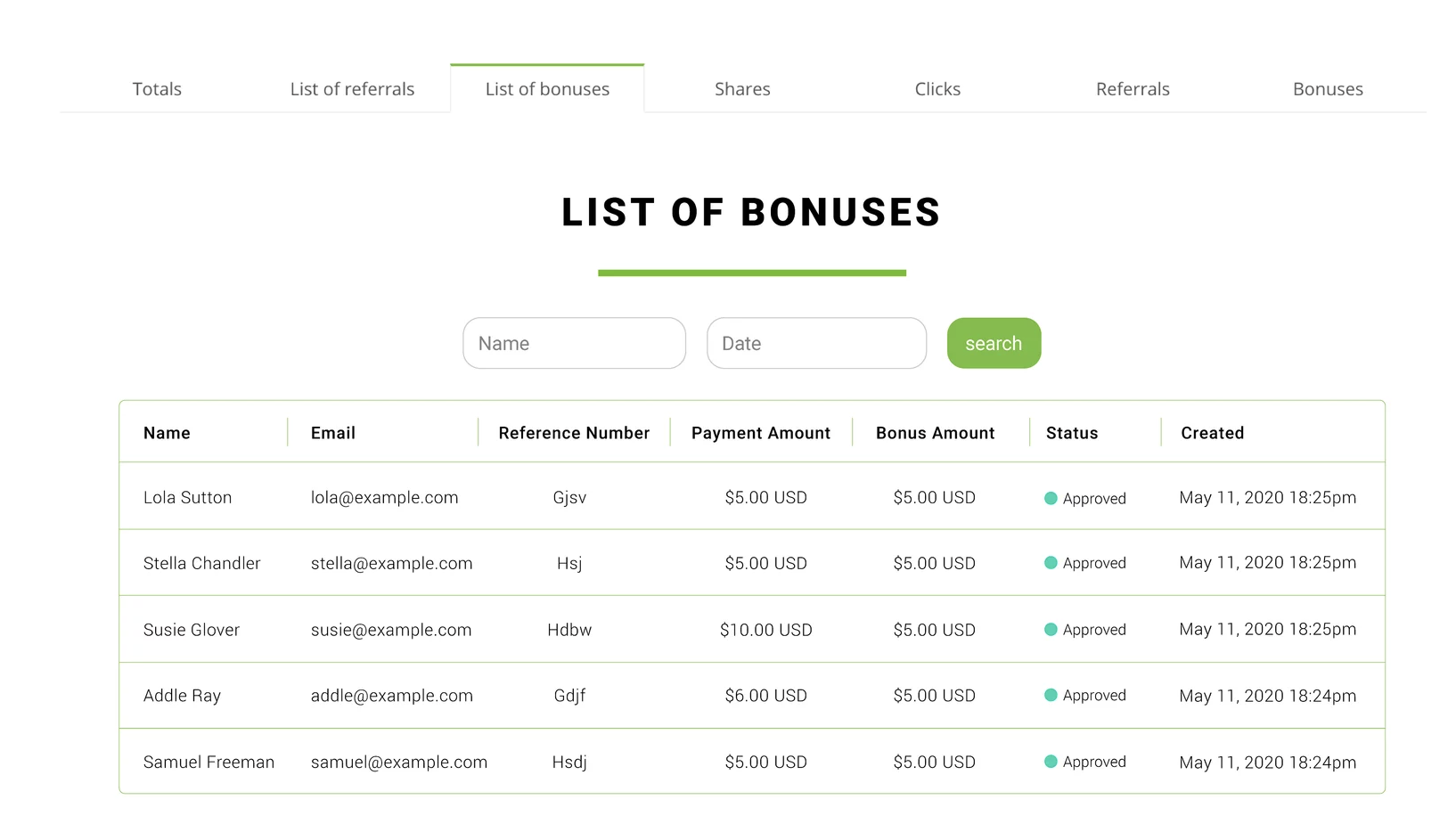Click the Date filter field
Image resolution: width=1456 pixels, height=832 pixels.
point(816,343)
